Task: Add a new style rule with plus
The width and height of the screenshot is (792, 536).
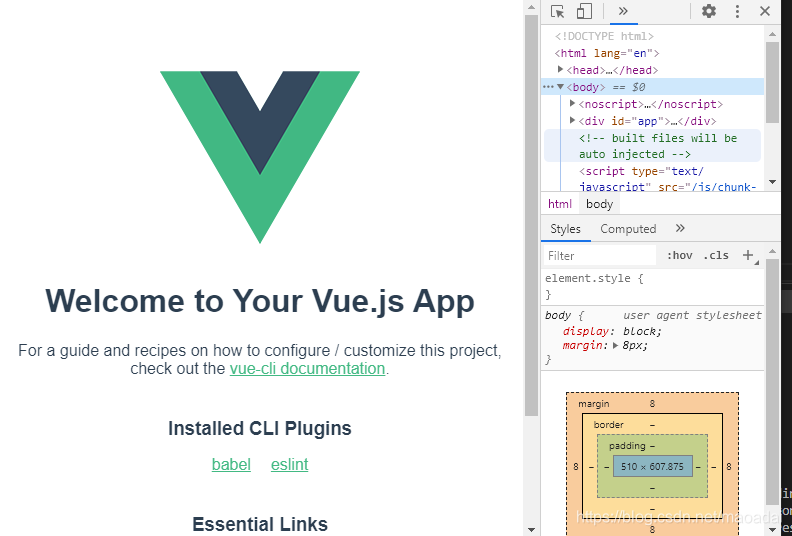Action: click(749, 256)
